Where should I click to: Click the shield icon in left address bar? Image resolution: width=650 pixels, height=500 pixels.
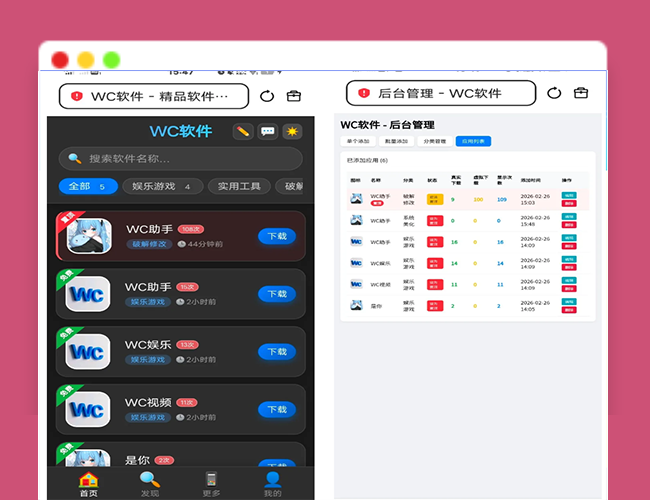coord(77,96)
